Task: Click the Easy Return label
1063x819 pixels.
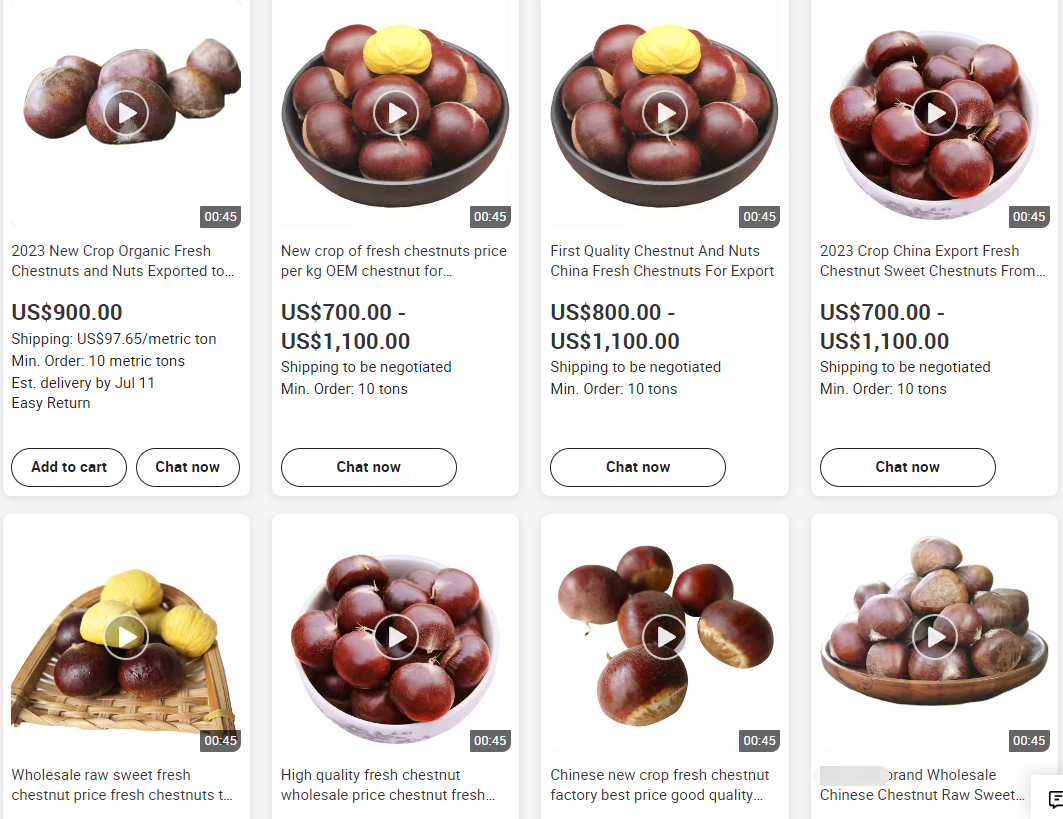Action: (51, 403)
